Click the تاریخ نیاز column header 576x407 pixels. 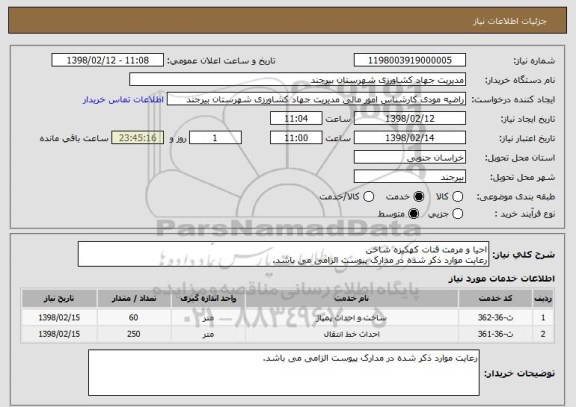point(59,298)
